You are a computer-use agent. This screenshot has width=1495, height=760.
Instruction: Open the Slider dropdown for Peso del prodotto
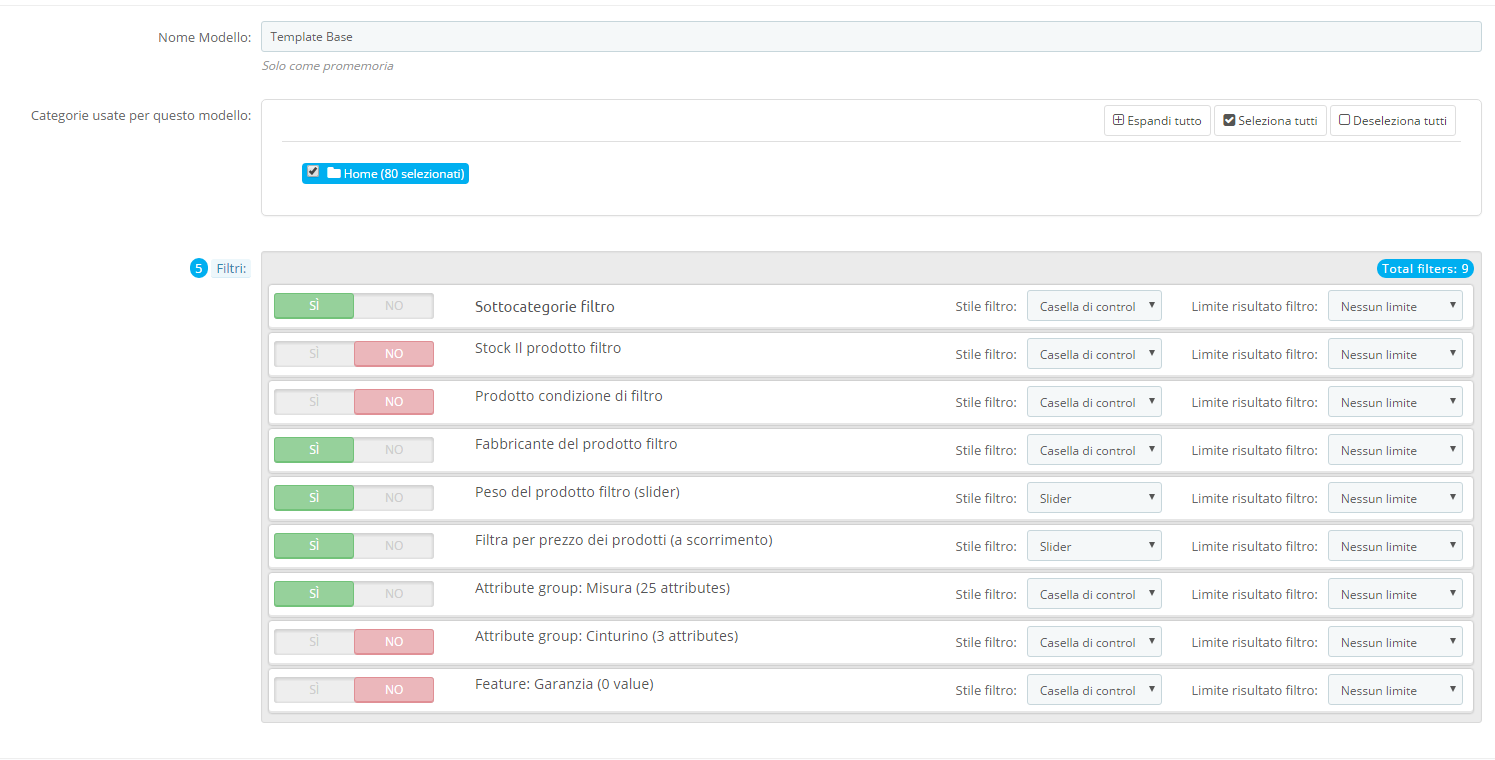point(1094,497)
